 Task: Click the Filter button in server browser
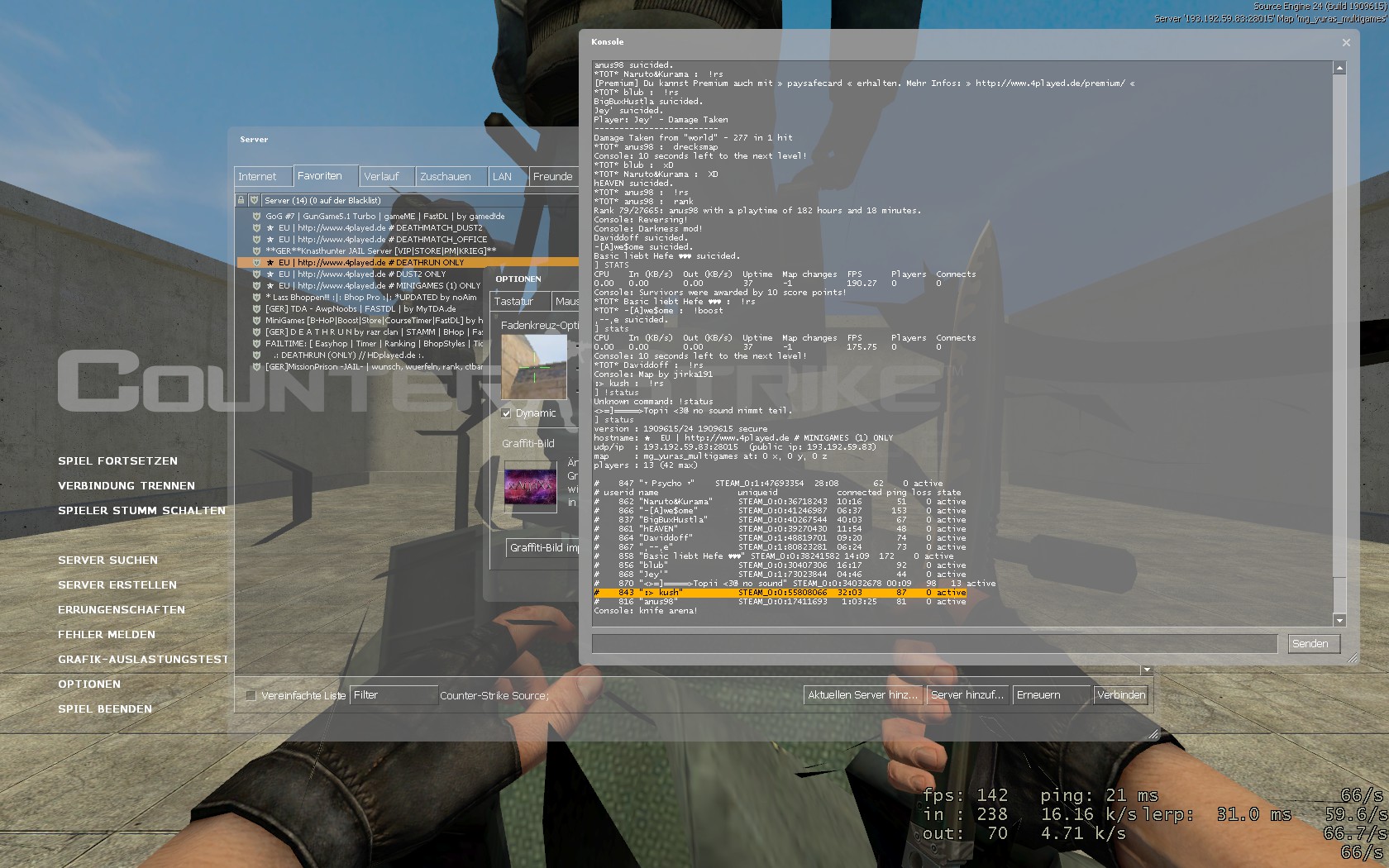coord(394,695)
